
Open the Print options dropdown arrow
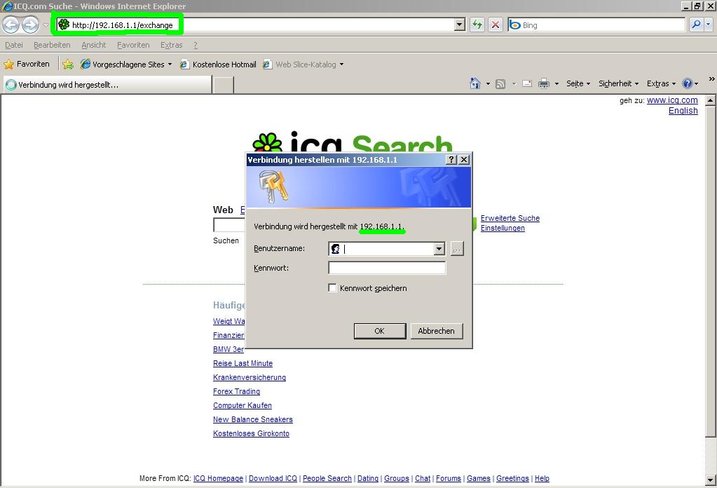tap(556, 84)
